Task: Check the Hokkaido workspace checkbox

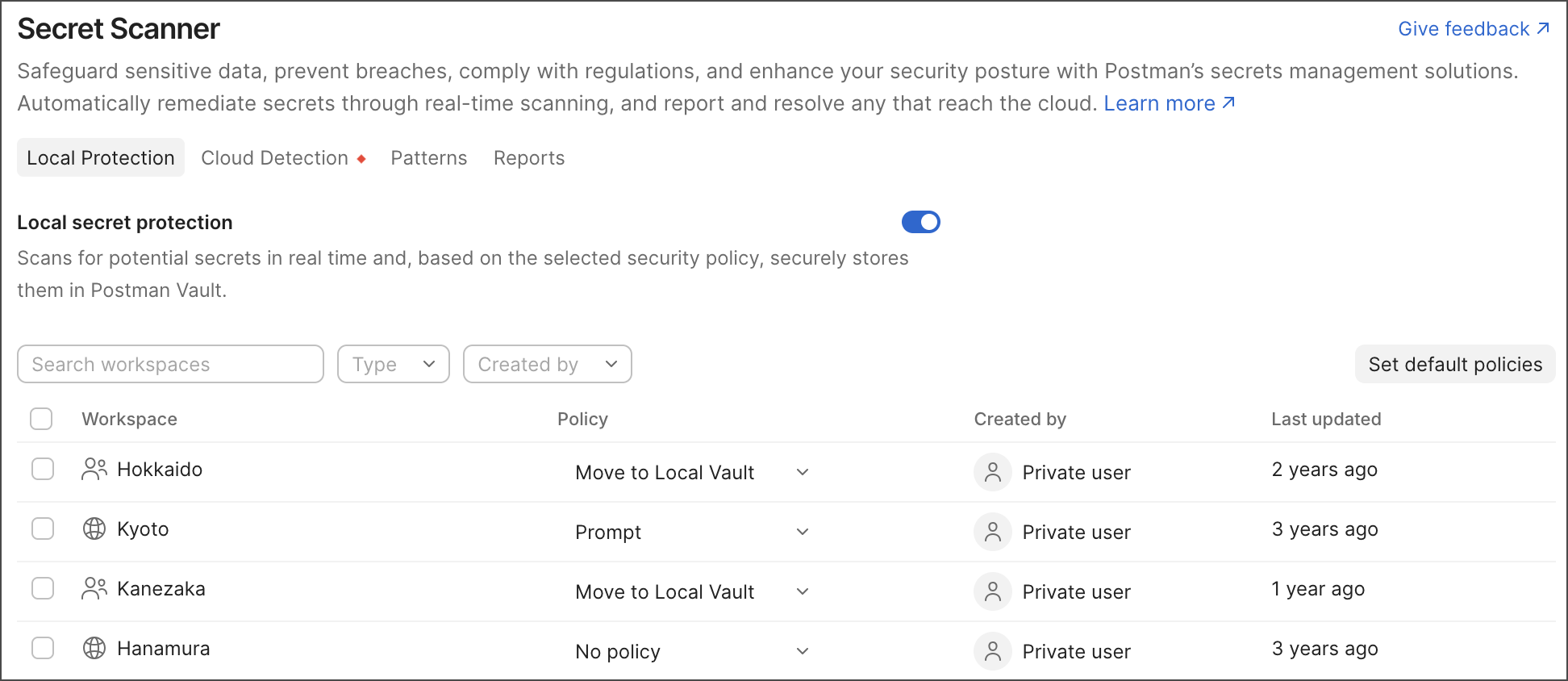Action: pos(43,469)
